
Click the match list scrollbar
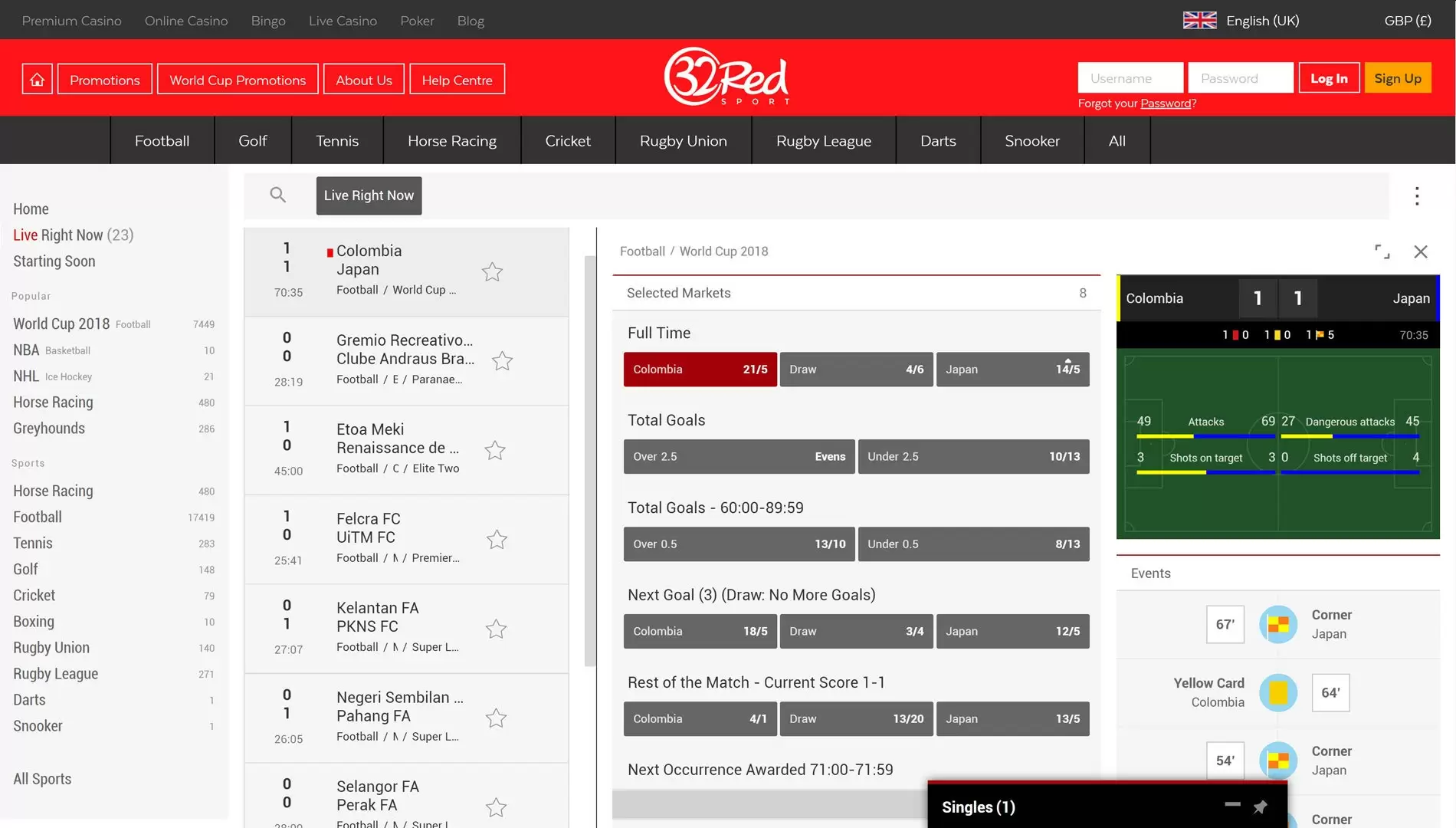[590, 460]
